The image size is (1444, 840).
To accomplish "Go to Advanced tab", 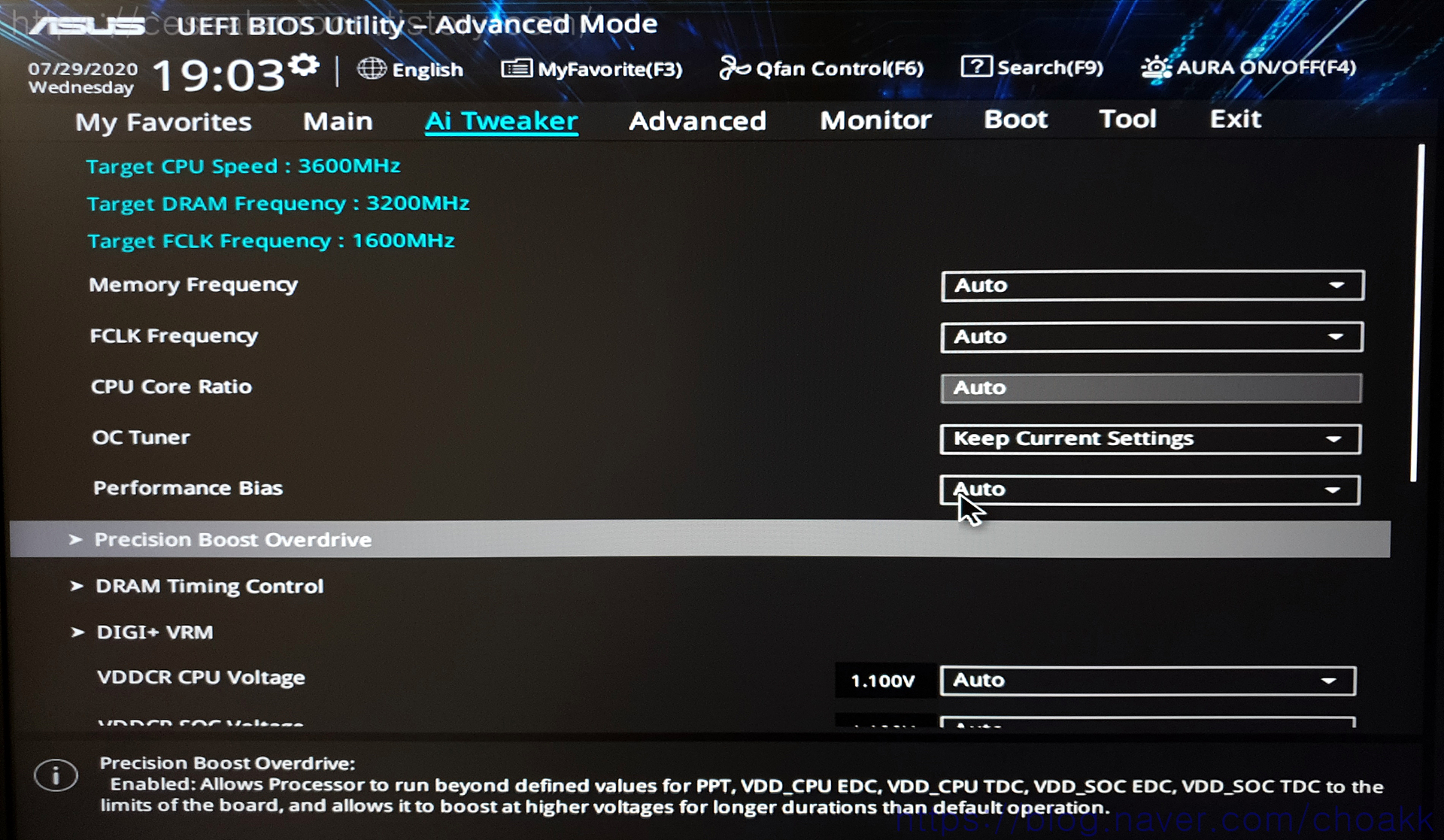I will point(697,120).
